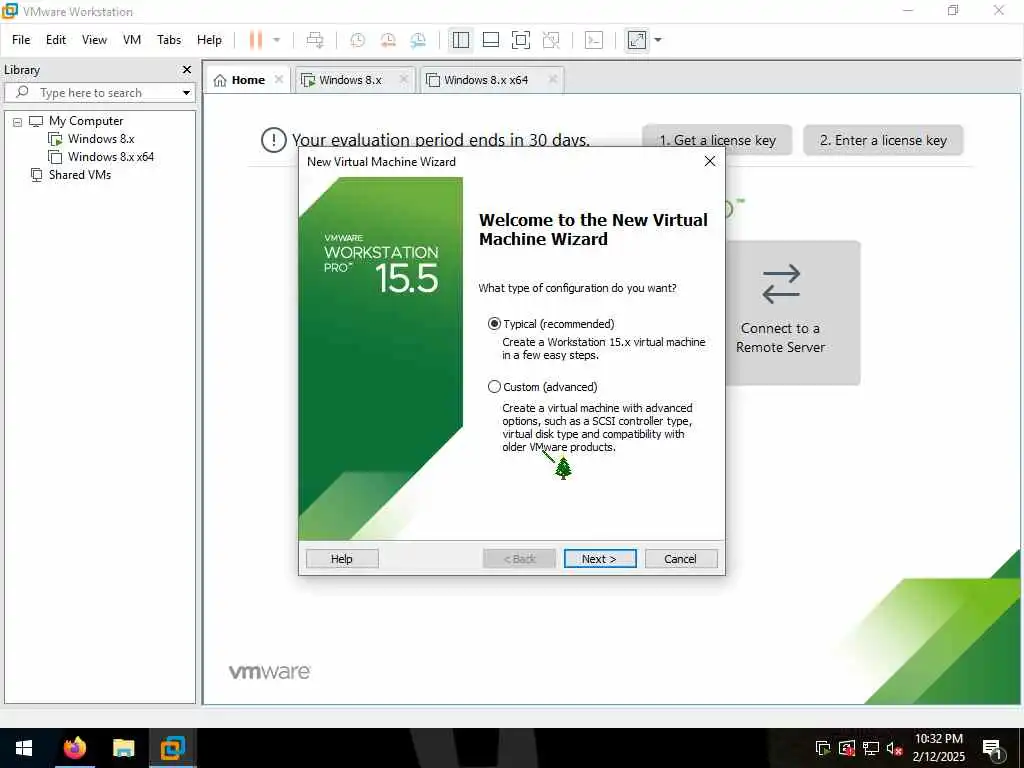The width and height of the screenshot is (1024, 768).
Task: Open the library search dropdown arrow
Action: 186,93
